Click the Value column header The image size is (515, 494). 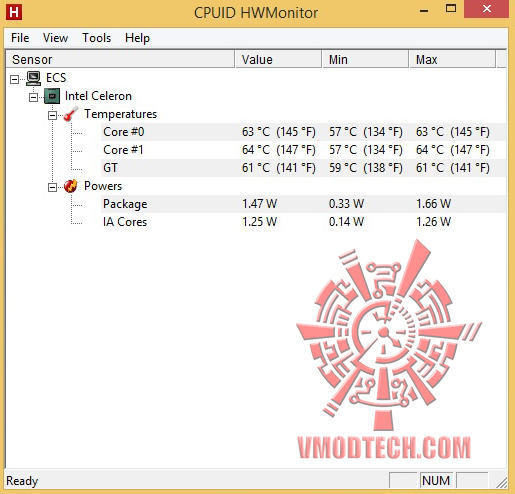point(278,59)
